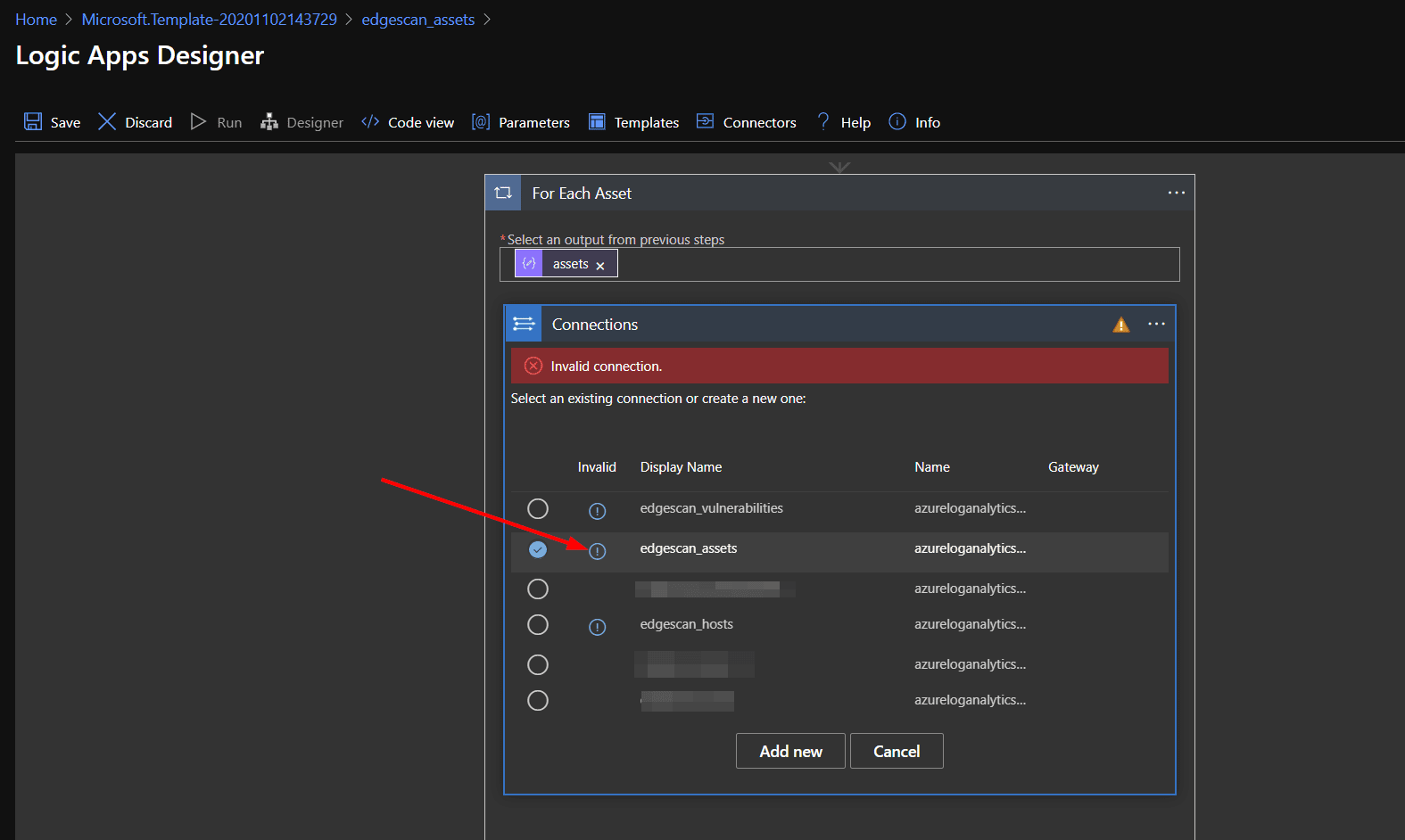
Task: Click invalid info icon for edgescan_assets
Action: (x=598, y=551)
